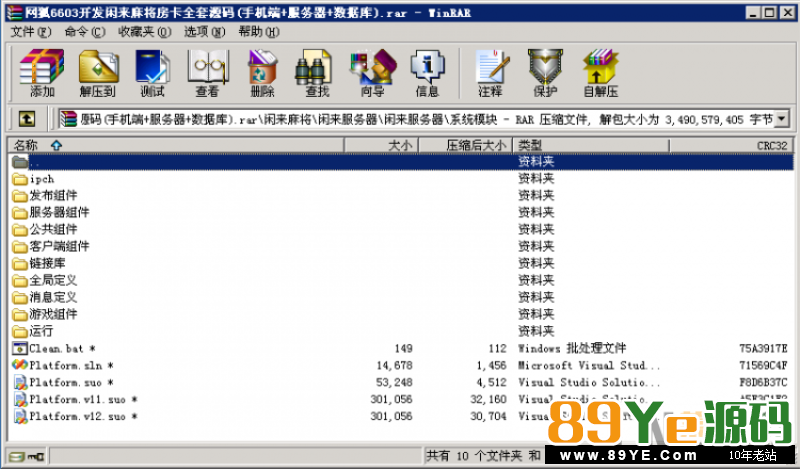Viewport: 800px width, 469px height.
Task: Click the 删除 (Delete) toolbar icon
Action: tap(262, 73)
